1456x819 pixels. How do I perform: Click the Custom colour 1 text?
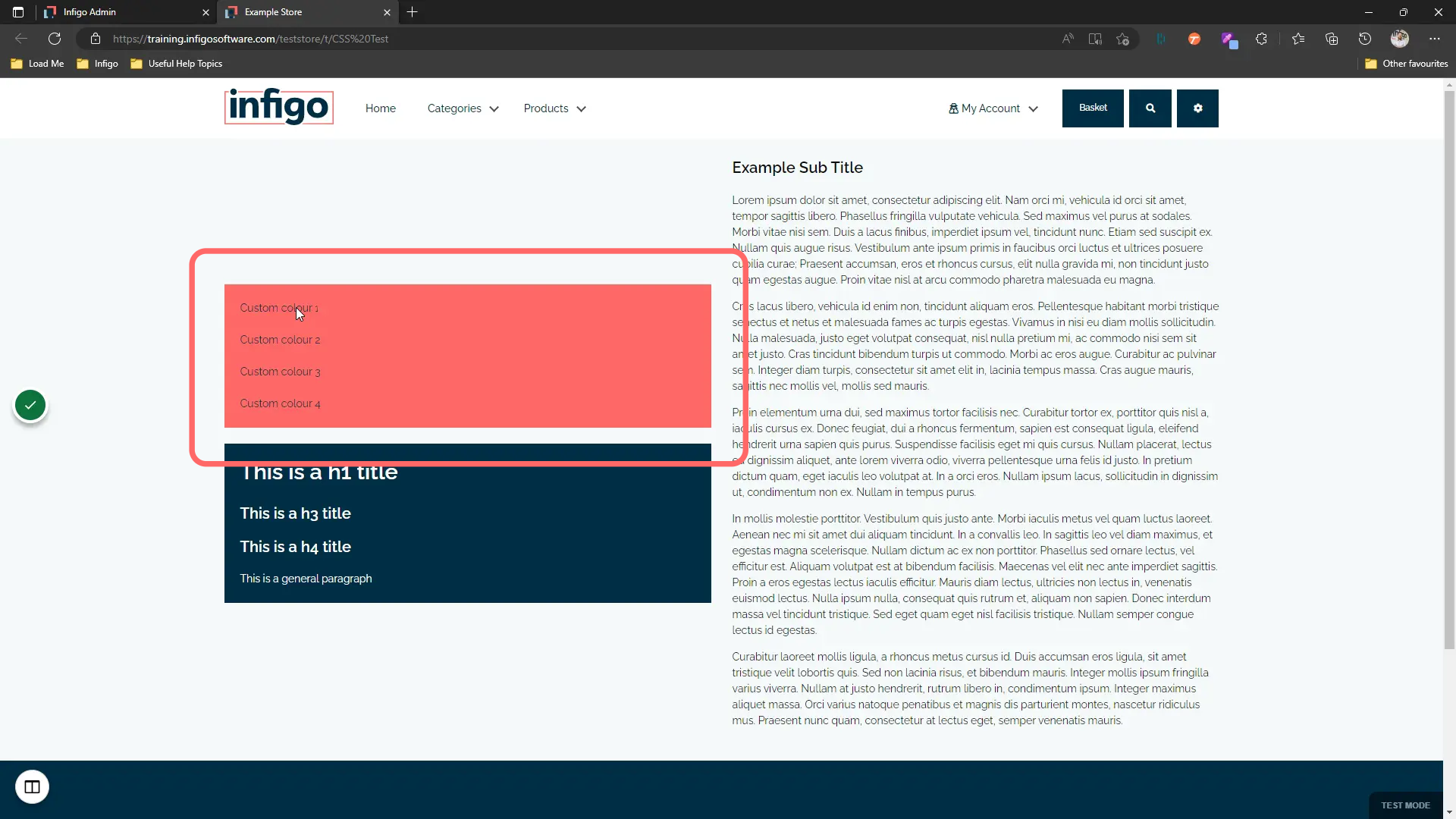[x=279, y=308]
